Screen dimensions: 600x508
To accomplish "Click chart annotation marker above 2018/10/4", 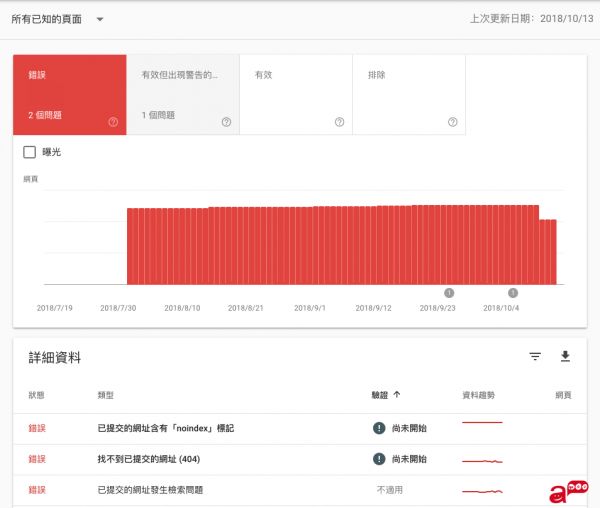I will point(513,293).
